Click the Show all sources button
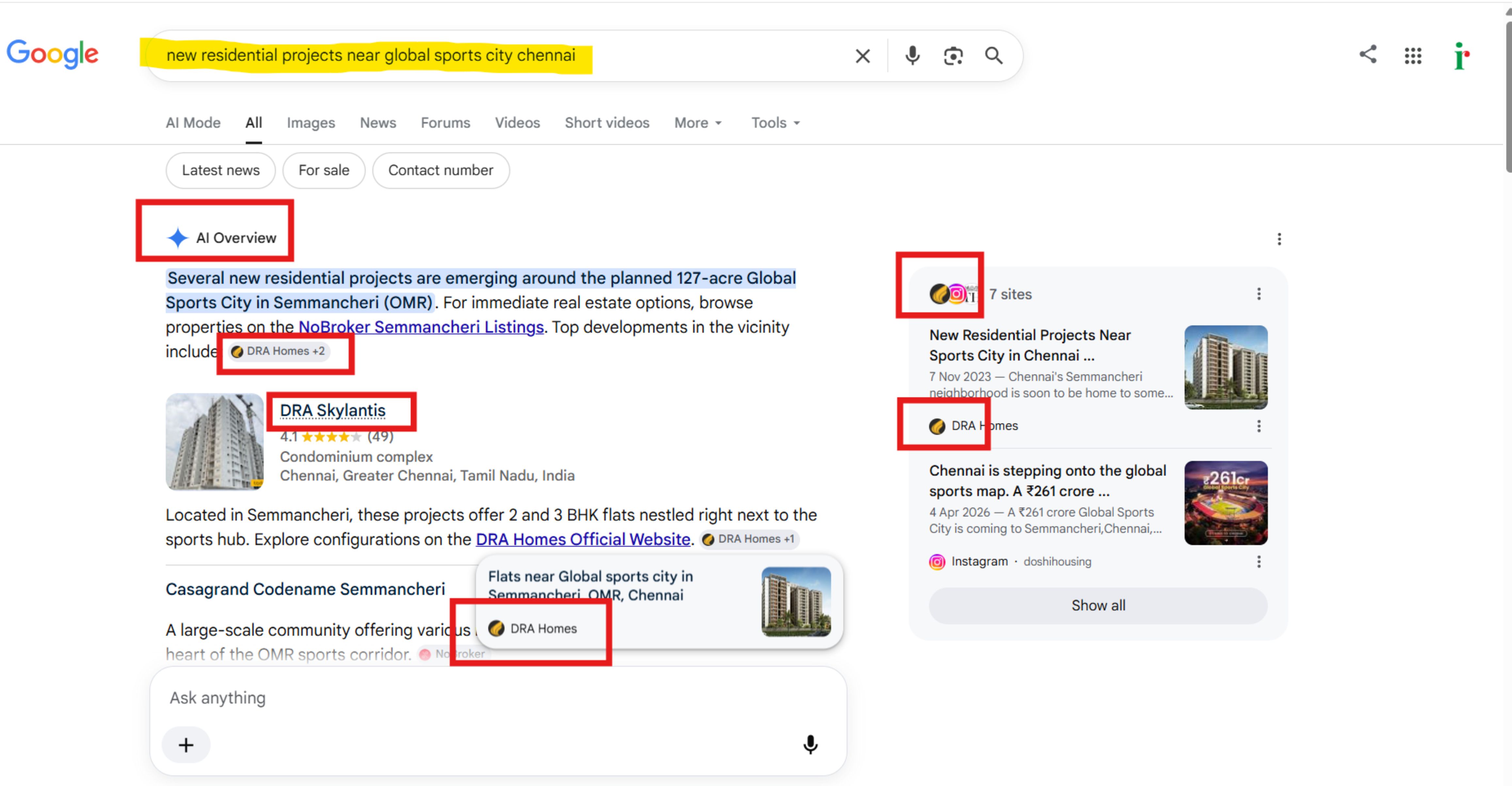 (1098, 605)
